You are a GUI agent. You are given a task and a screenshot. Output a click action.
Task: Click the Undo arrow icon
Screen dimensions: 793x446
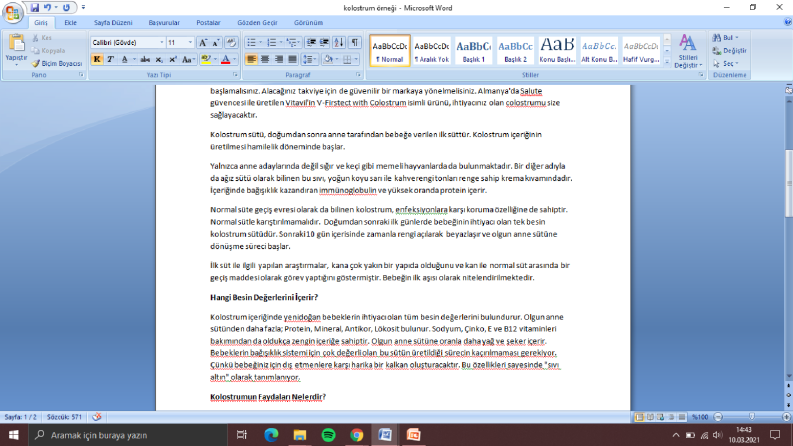(48, 8)
